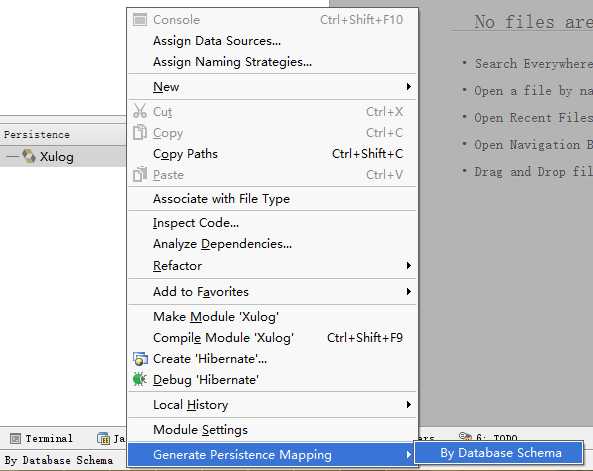Open the TODO tool window tab

tap(488, 438)
